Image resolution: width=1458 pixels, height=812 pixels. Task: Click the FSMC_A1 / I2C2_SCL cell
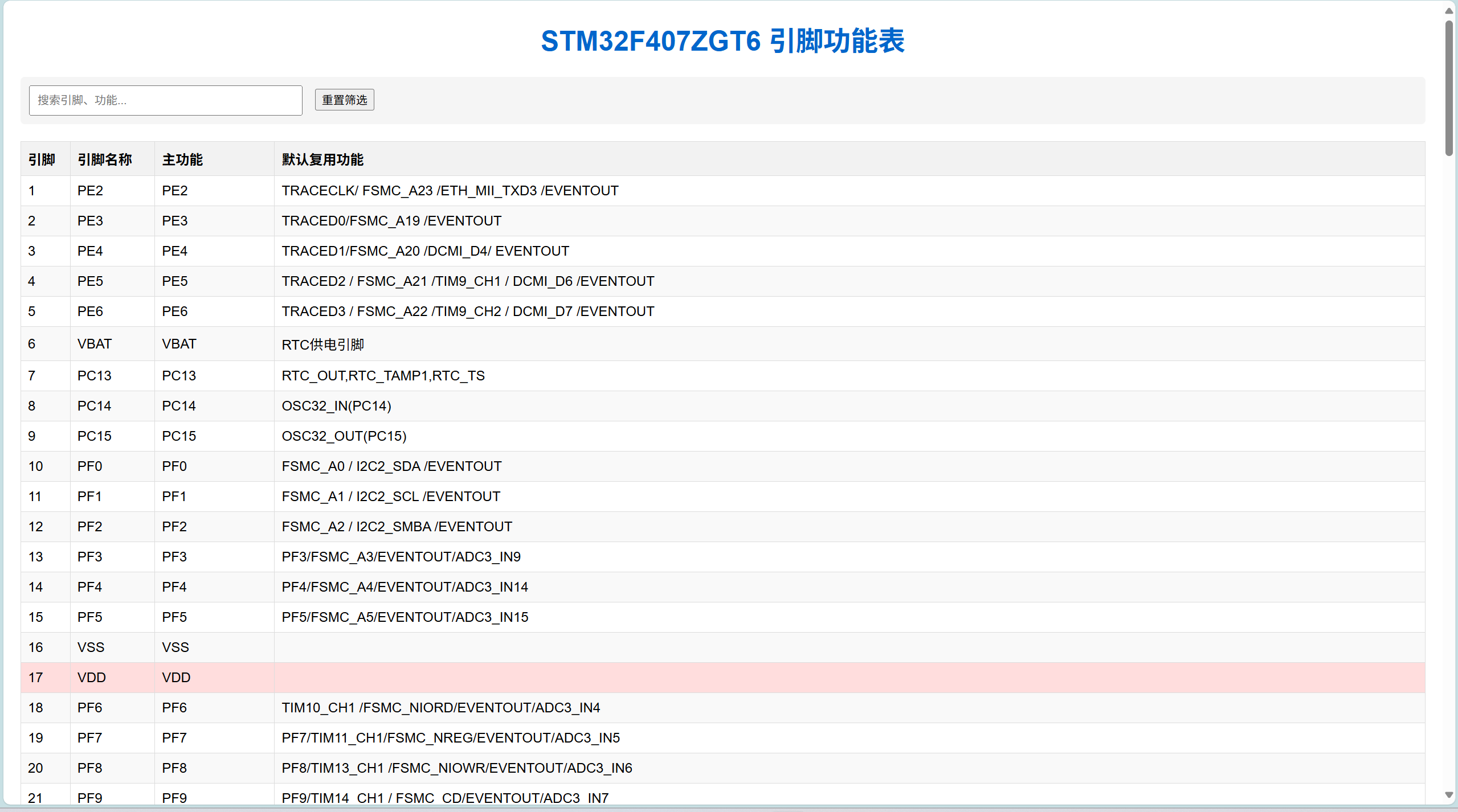tap(850, 497)
